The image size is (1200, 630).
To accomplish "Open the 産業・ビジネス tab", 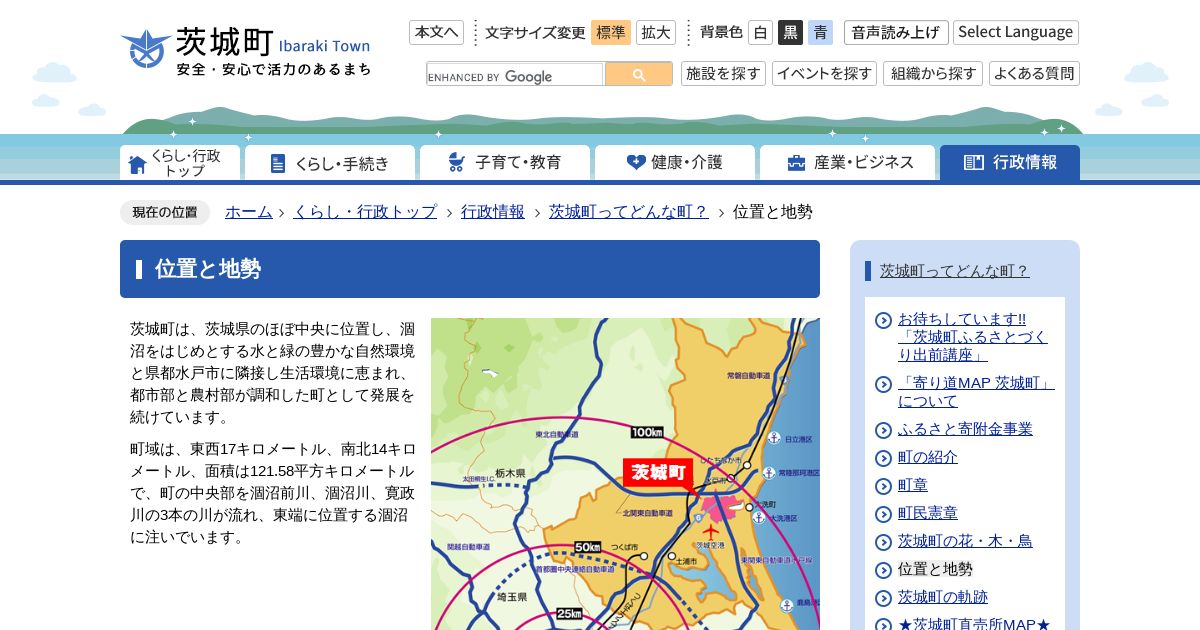I will [847, 163].
